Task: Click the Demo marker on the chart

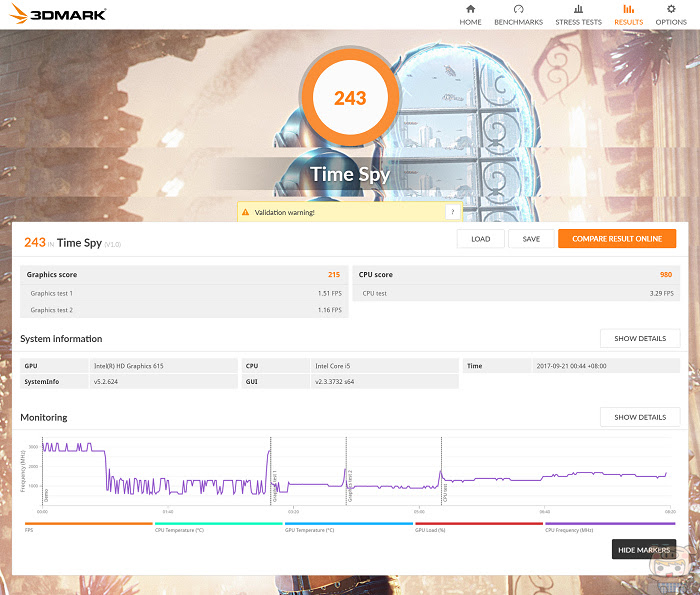Action: click(x=46, y=495)
